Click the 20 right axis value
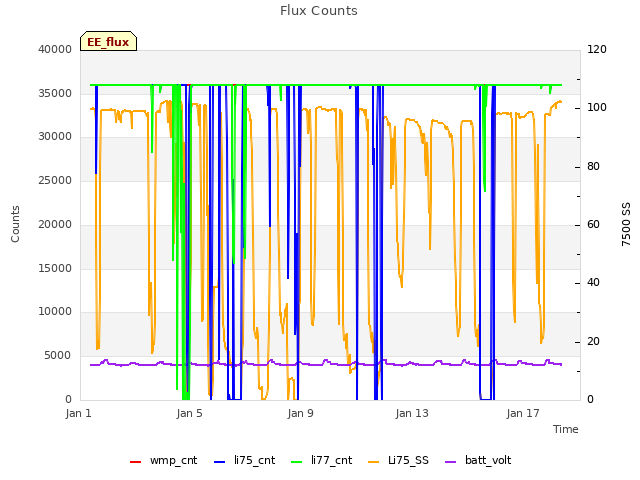This screenshot has height=480, width=640. point(593,342)
